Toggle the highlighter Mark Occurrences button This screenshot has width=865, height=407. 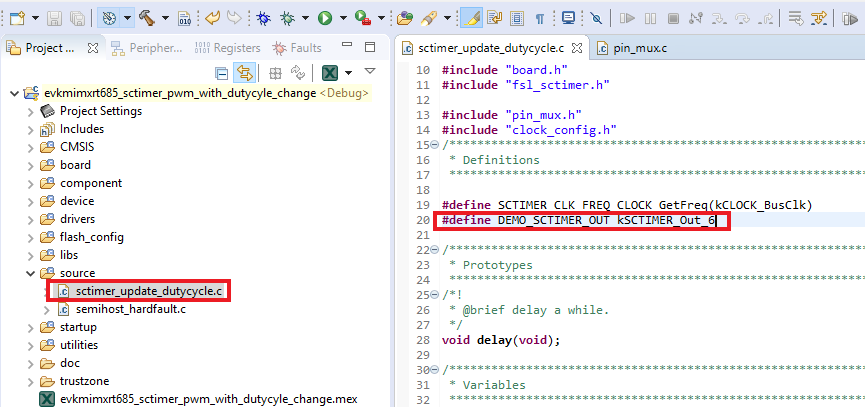pos(471,18)
